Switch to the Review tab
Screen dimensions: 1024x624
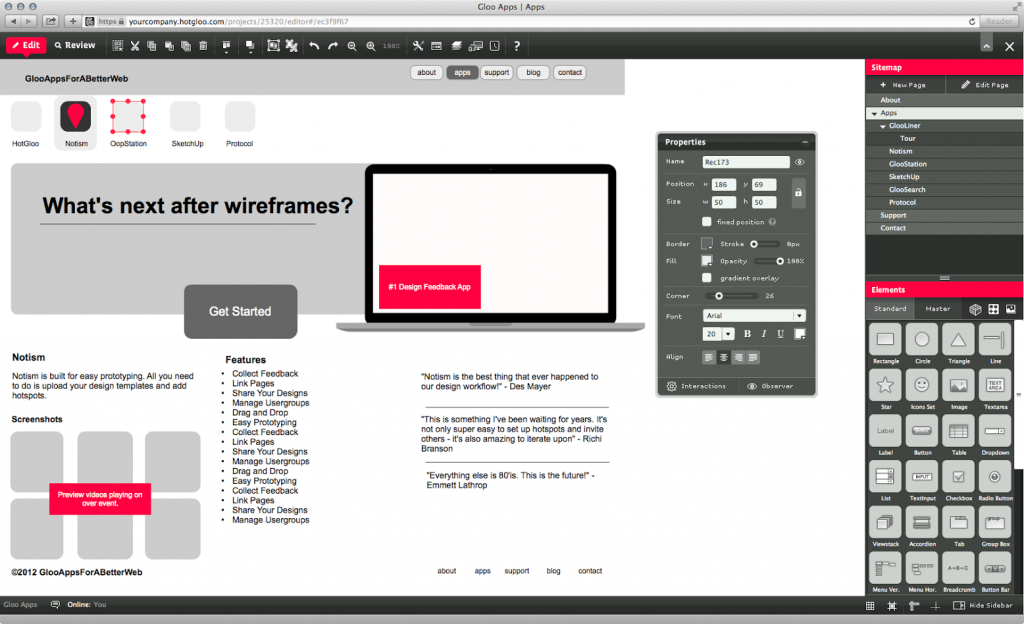[75, 45]
